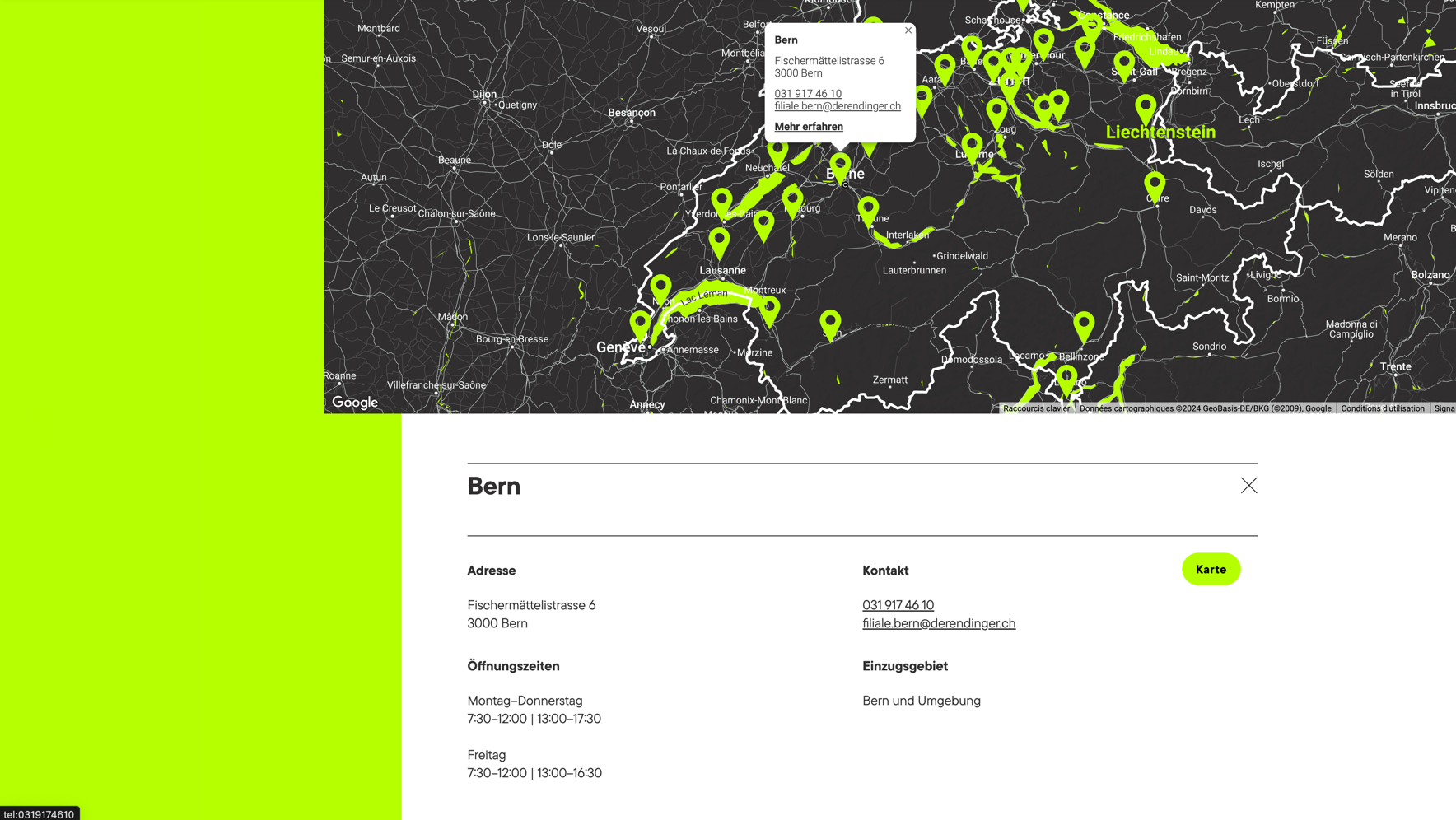
Task: Open the map pin at Chur
Action: (x=1155, y=185)
